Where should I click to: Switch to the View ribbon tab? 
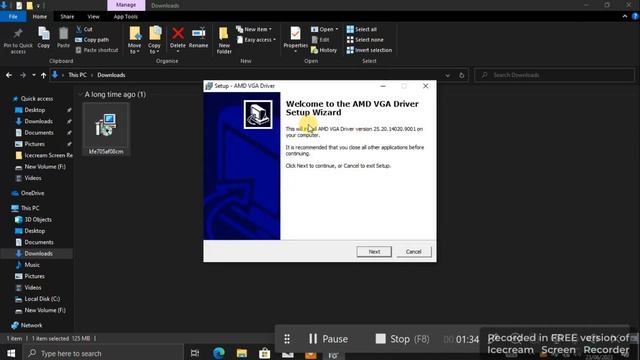pyautogui.click(x=93, y=16)
